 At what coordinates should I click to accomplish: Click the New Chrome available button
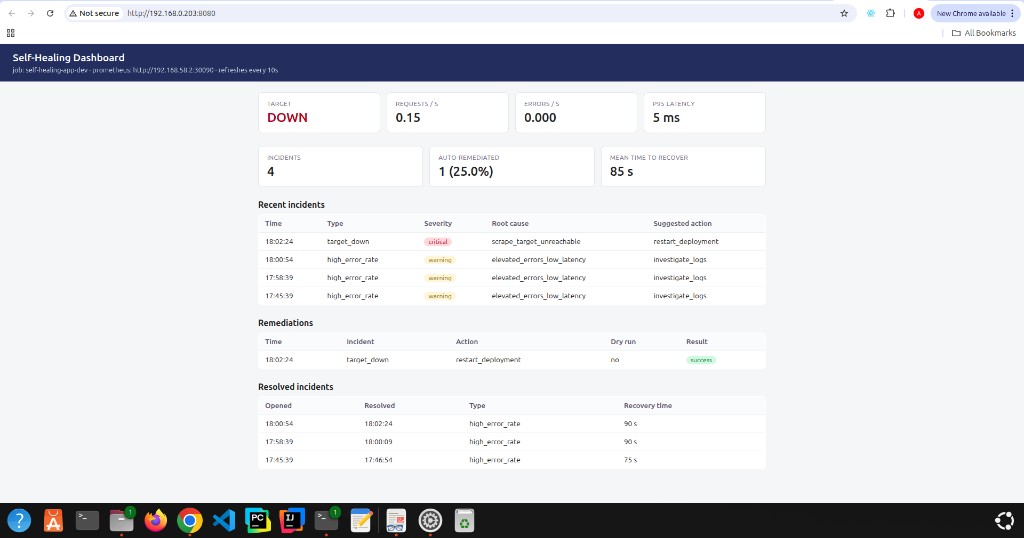(976, 13)
